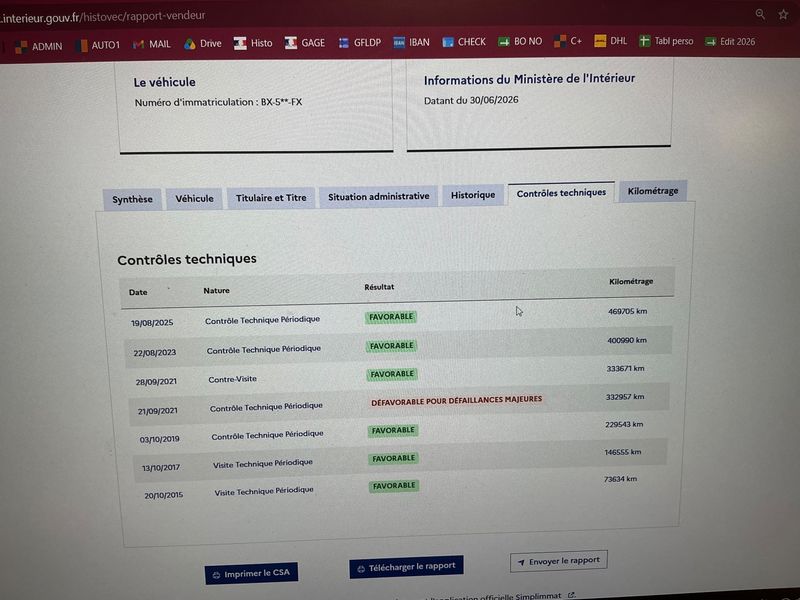Image resolution: width=800 pixels, height=600 pixels.
Task: Open the CHECK bookmark
Action: (464, 42)
